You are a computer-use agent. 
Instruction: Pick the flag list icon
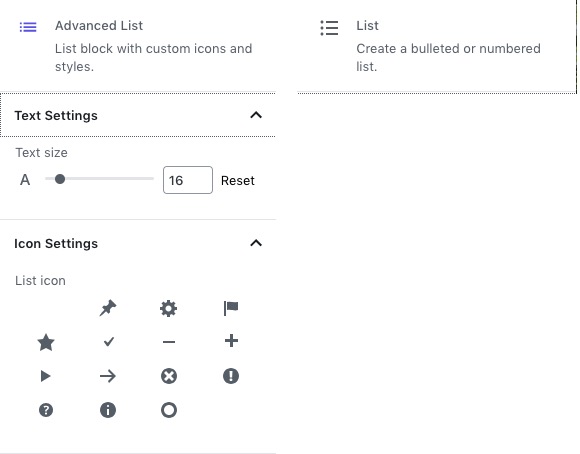click(231, 308)
